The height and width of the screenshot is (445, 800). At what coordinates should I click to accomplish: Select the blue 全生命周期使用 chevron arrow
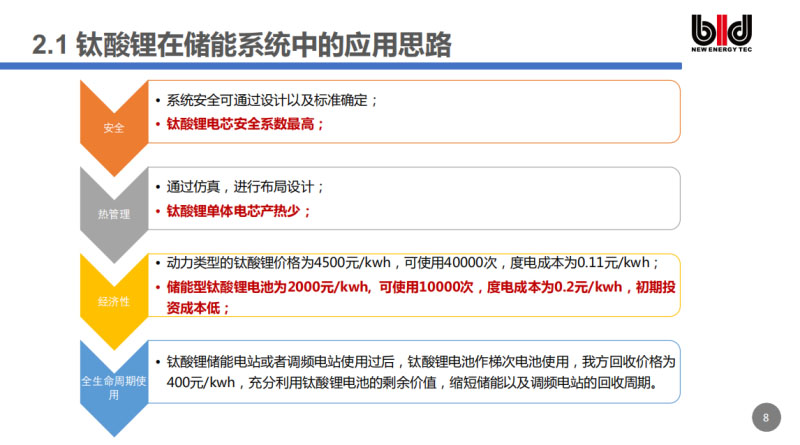tap(114, 385)
